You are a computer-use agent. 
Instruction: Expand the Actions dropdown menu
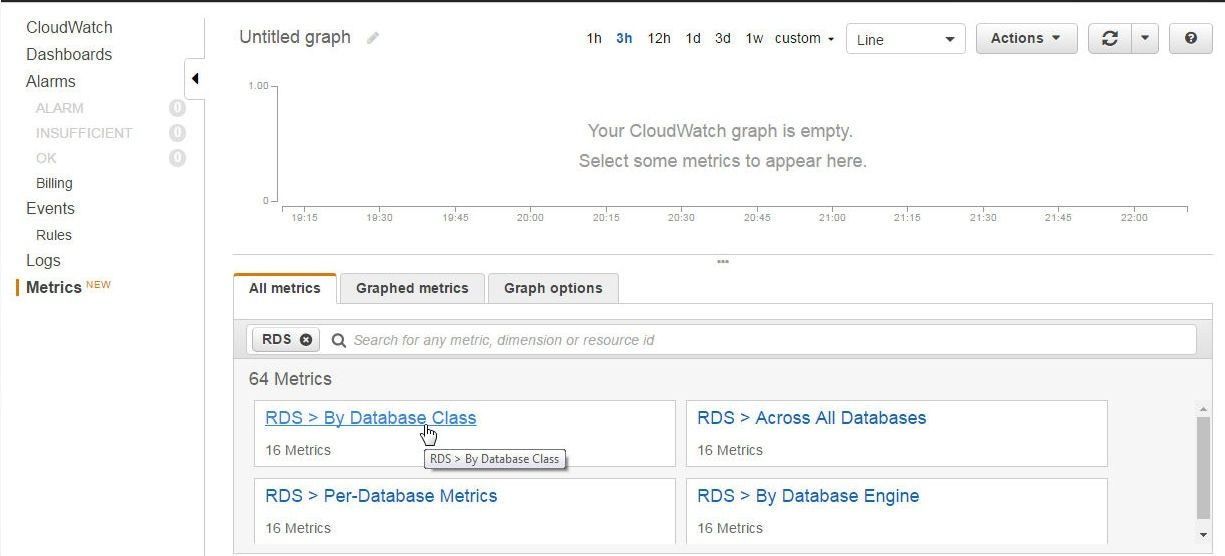tap(1026, 38)
